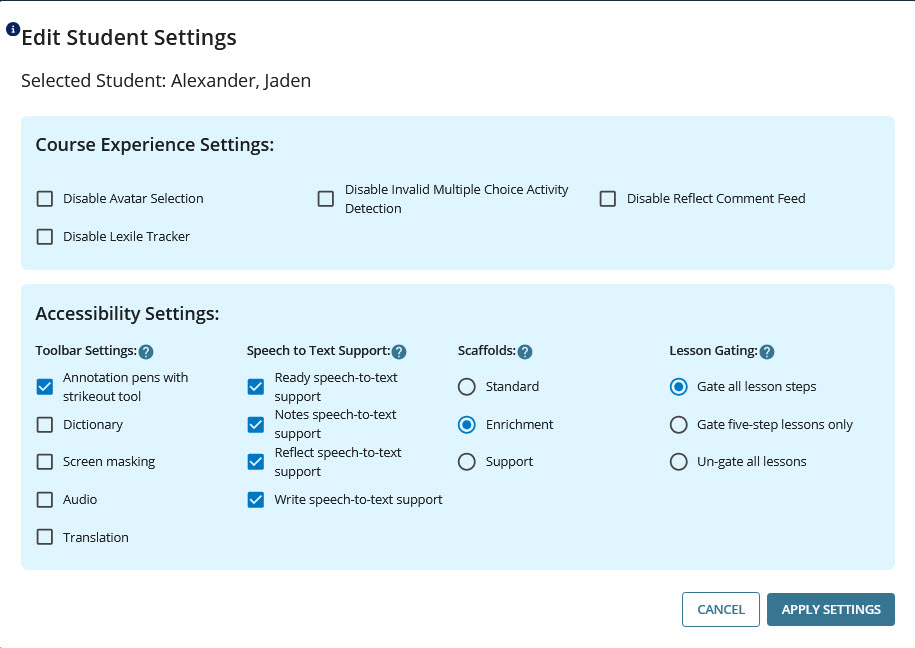This screenshot has width=915, height=648.
Task: Select the Standard scaffolds radio button
Action: (467, 387)
